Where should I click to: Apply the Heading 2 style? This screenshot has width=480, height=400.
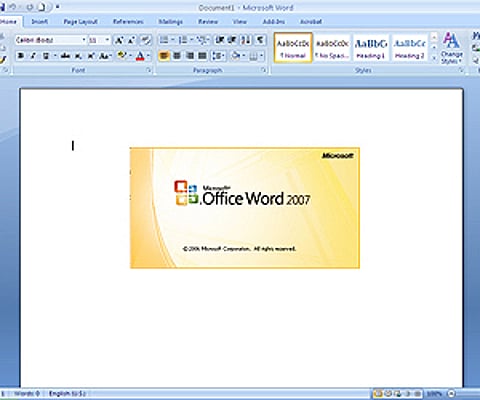click(x=409, y=48)
